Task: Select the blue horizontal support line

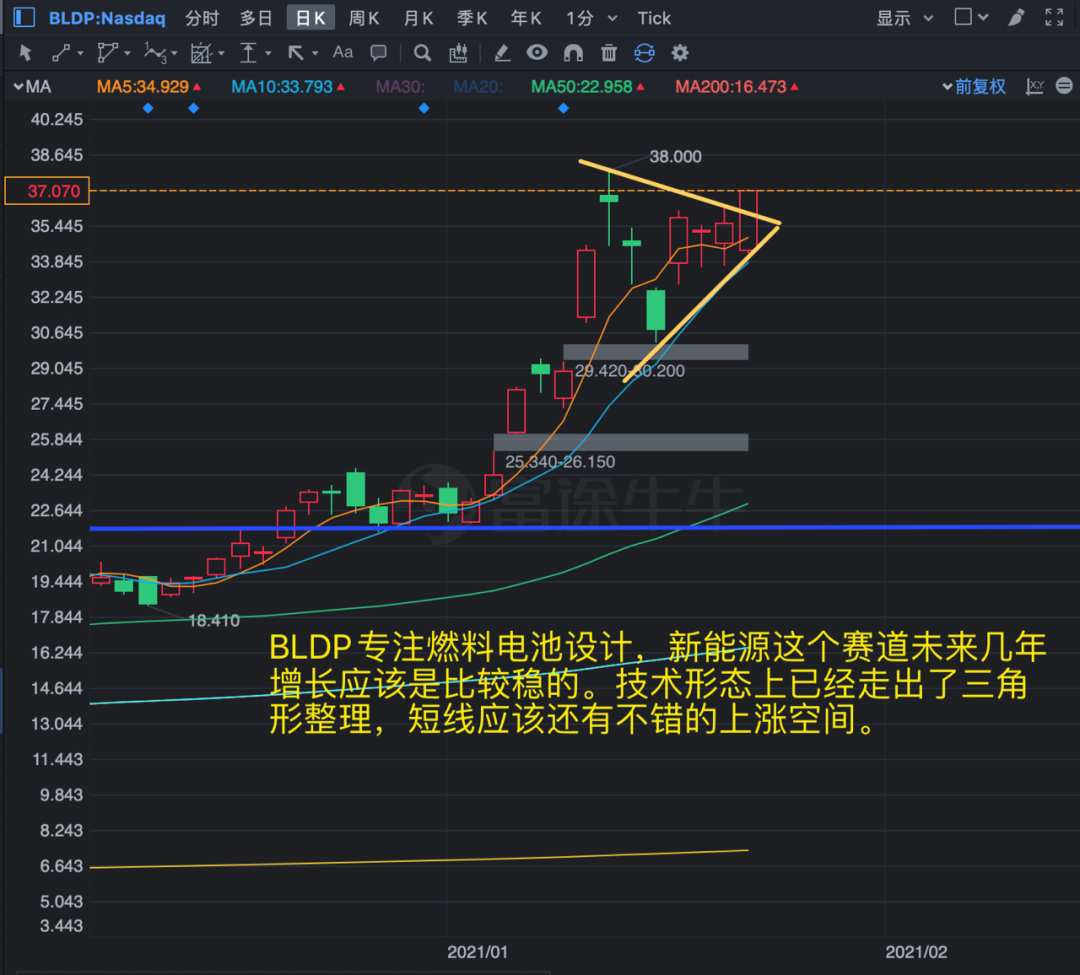Action: 584,527
